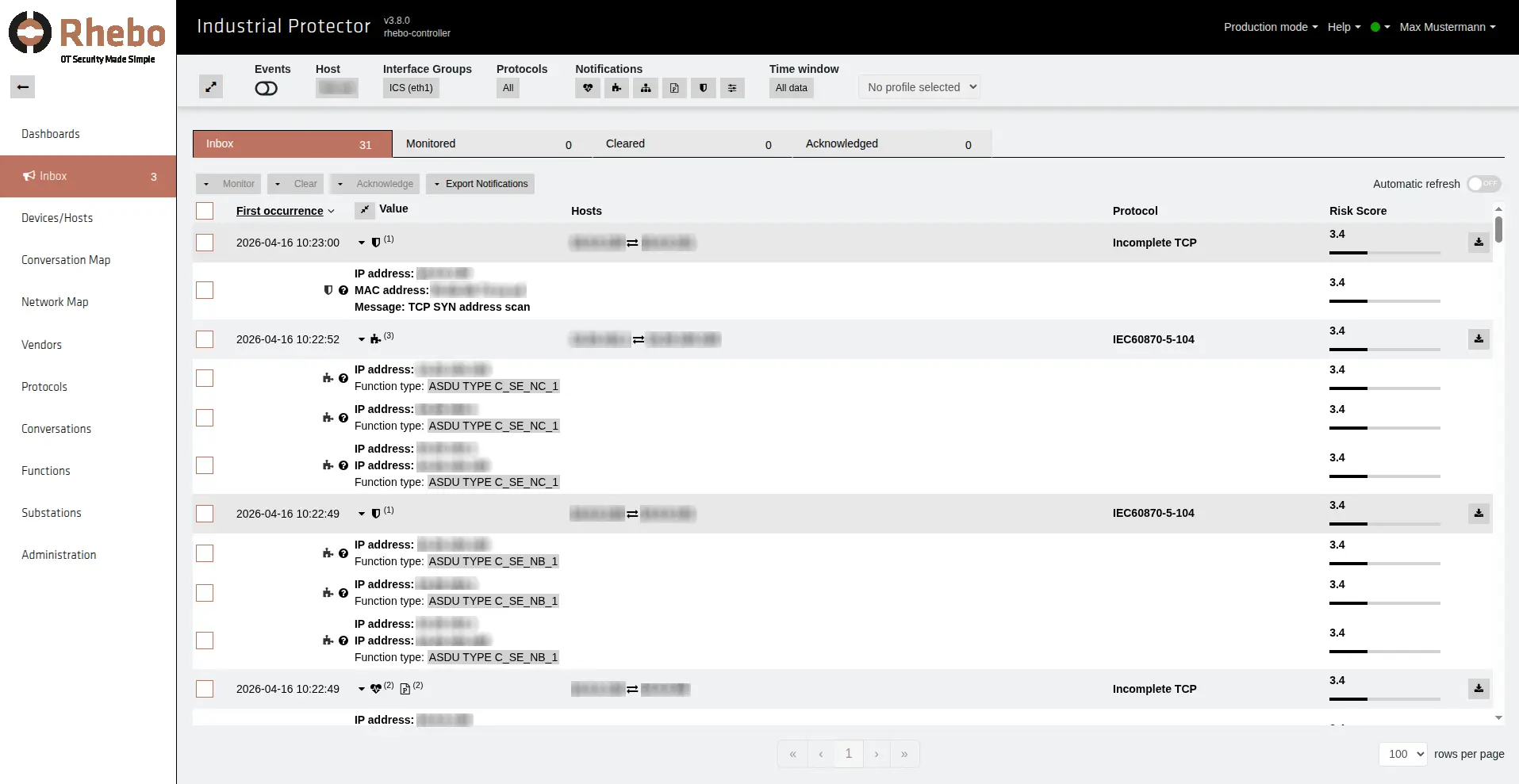Filter notifications by shield icon
This screenshot has height=784, width=1519.
tap(703, 88)
